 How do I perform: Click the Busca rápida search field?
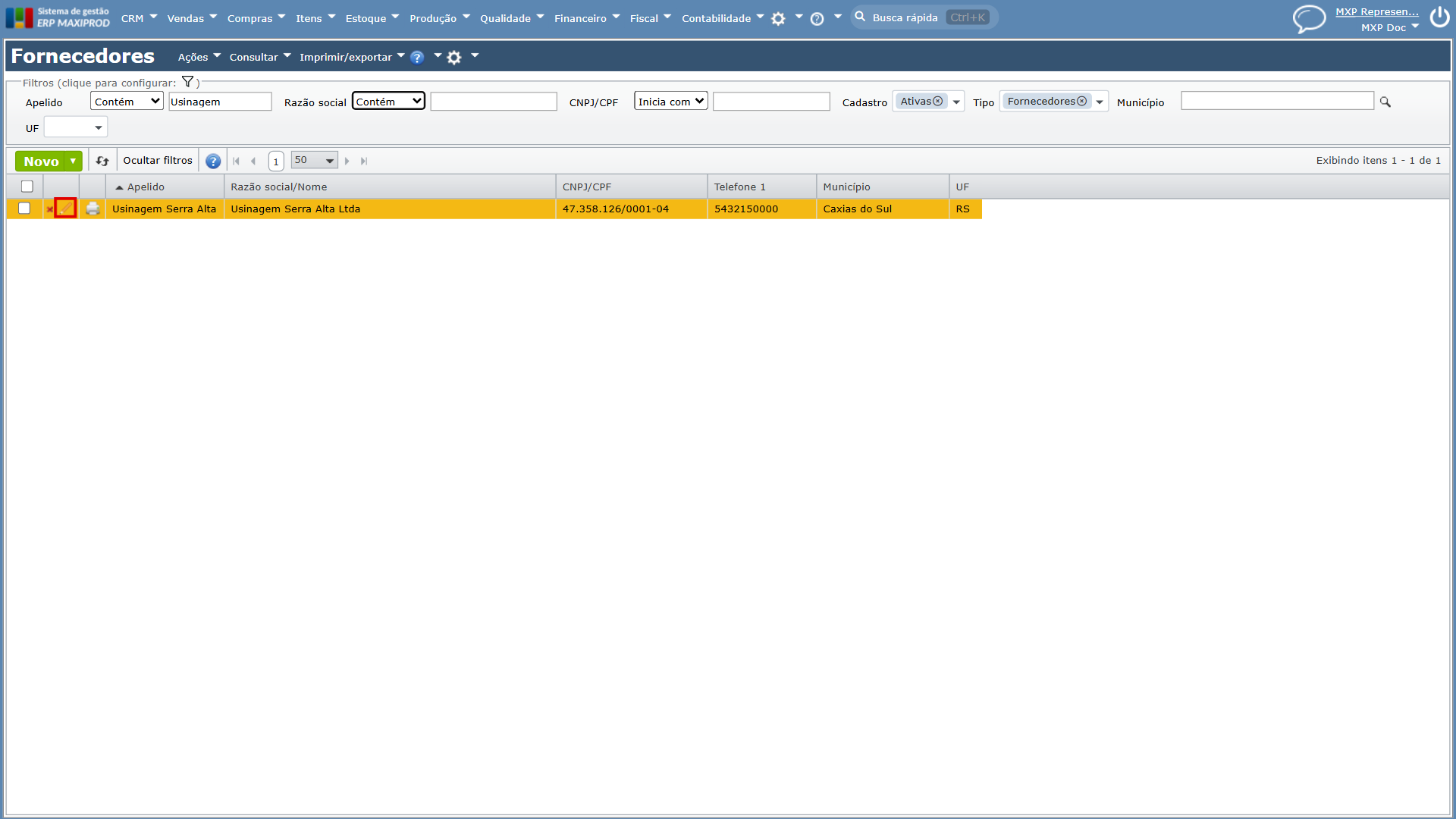click(x=924, y=17)
